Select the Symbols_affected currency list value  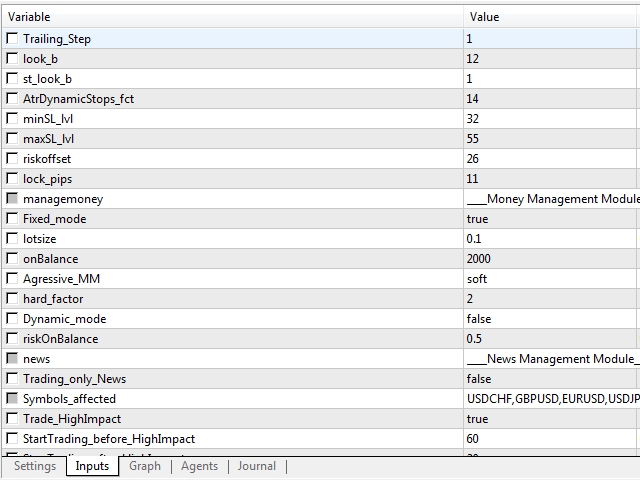(x=552, y=399)
